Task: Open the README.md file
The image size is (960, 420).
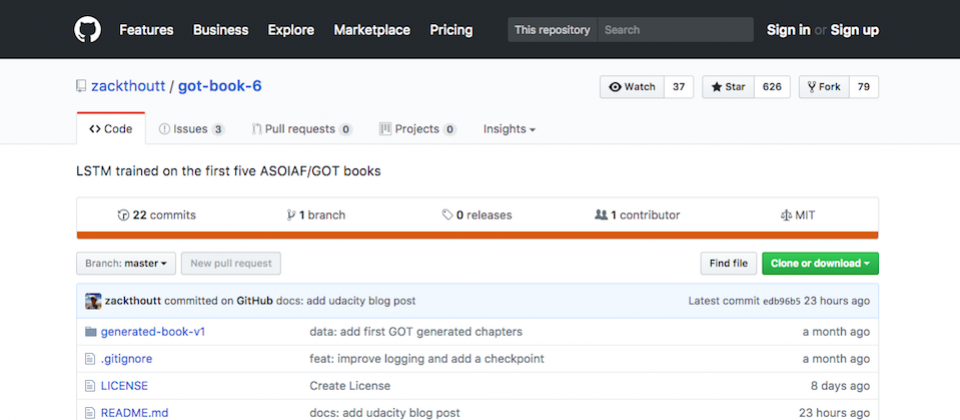Action: [136, 413]
